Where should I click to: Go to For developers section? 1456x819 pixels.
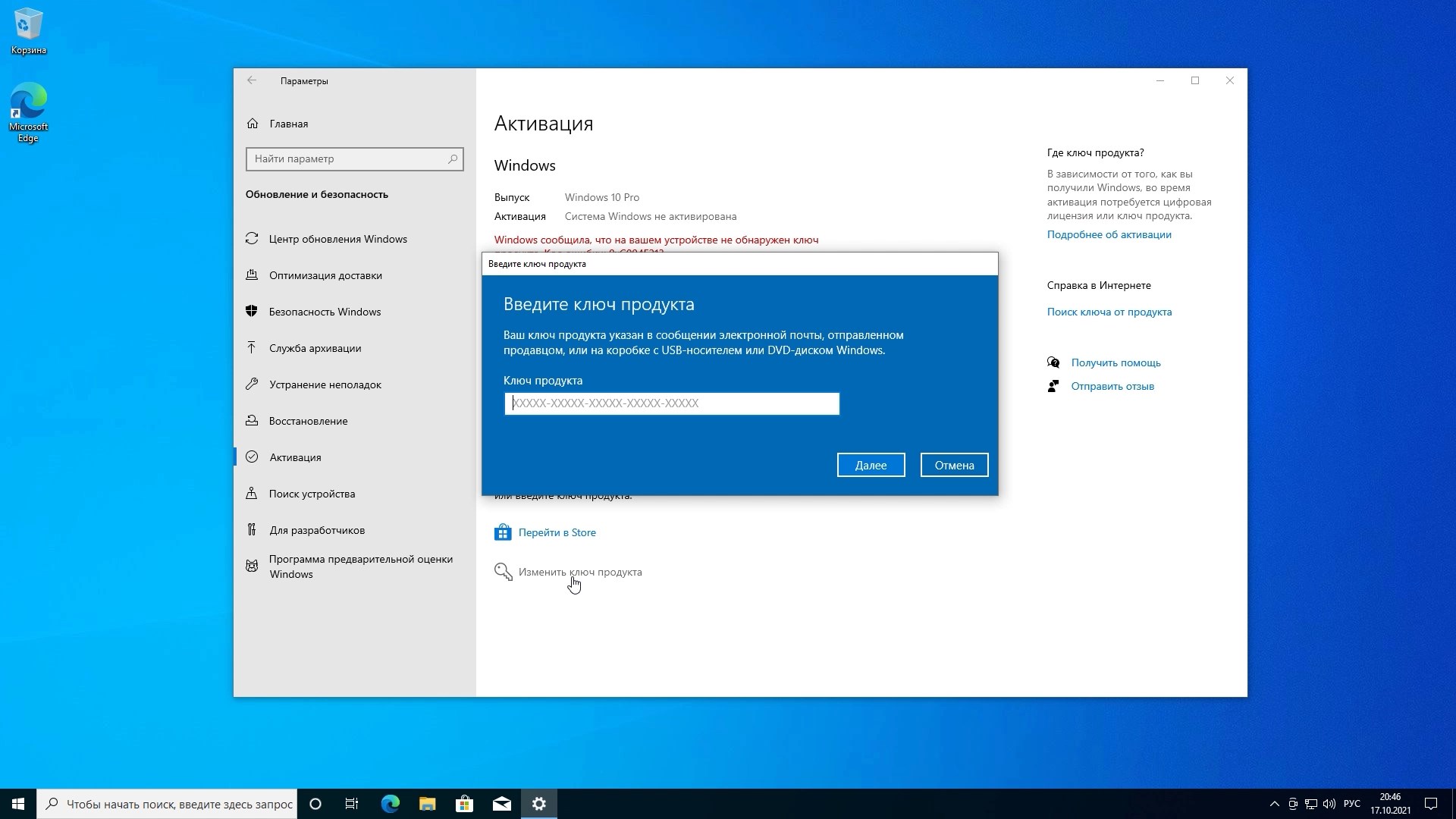tap(317, 530)
